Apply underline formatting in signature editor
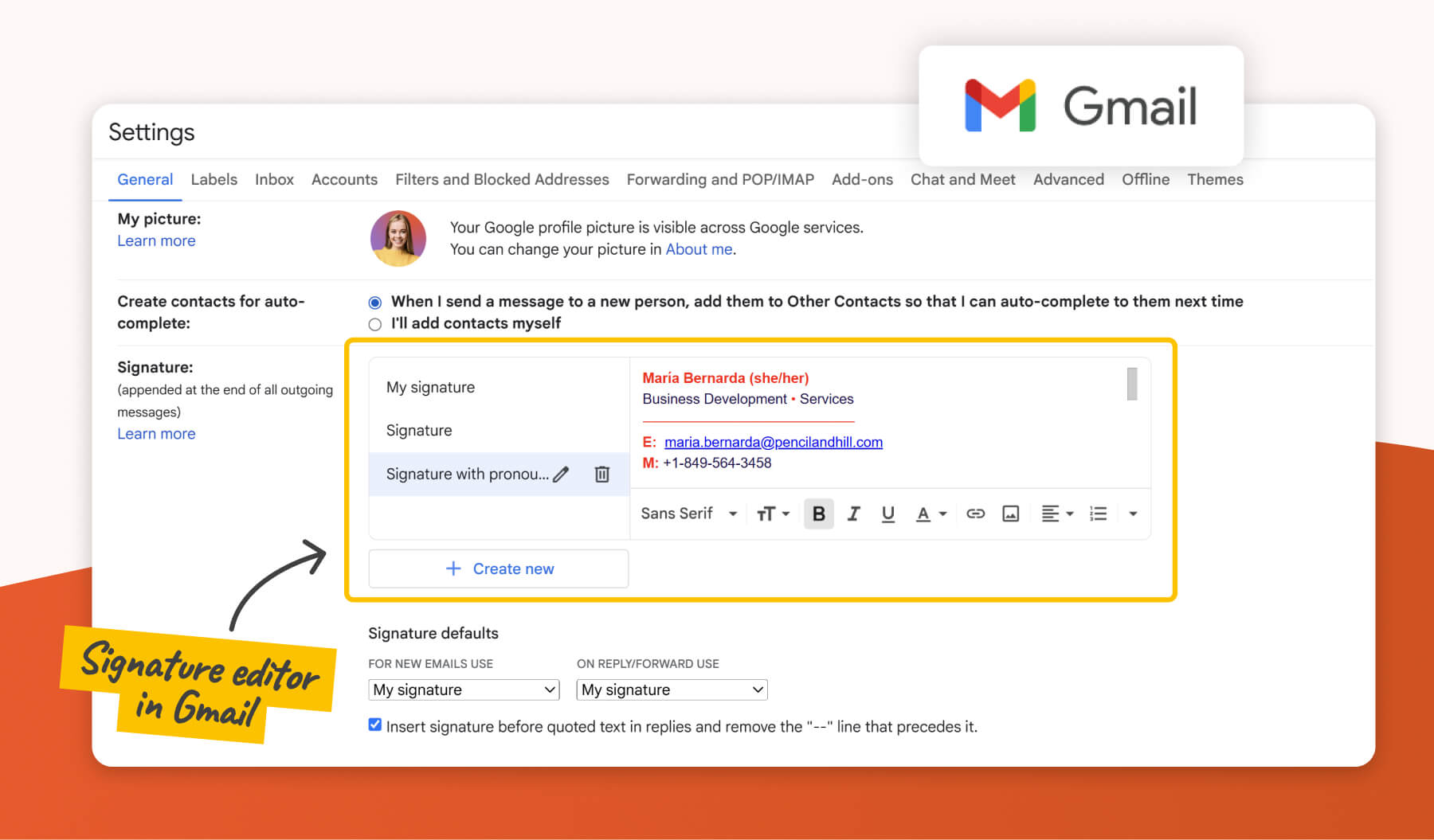This screenshot has width=1434, height=840. (x=887, y=514)
